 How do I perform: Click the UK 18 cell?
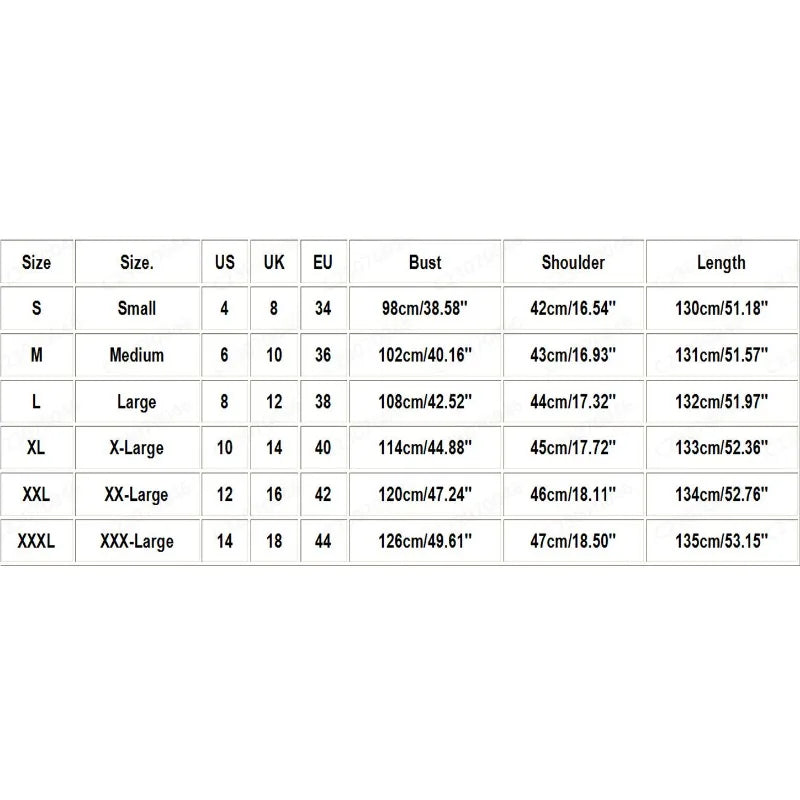coord(274,541)
